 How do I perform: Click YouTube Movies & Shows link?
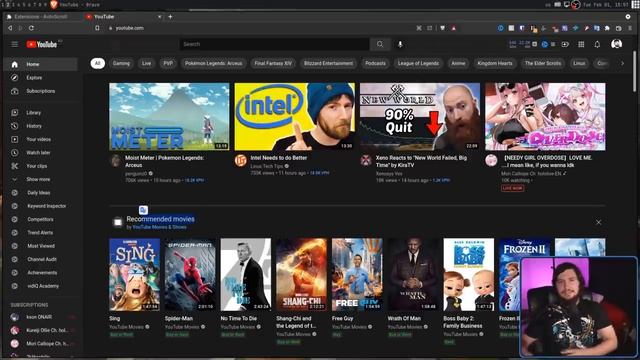coord(159,227)
